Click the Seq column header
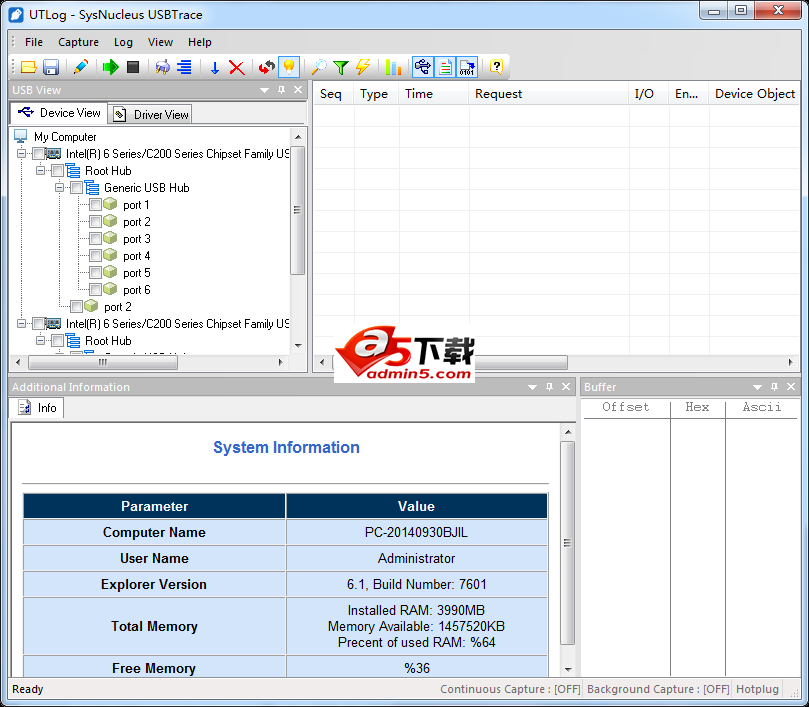The height and width of the screenshot is (707, 809). pos(334,94)
